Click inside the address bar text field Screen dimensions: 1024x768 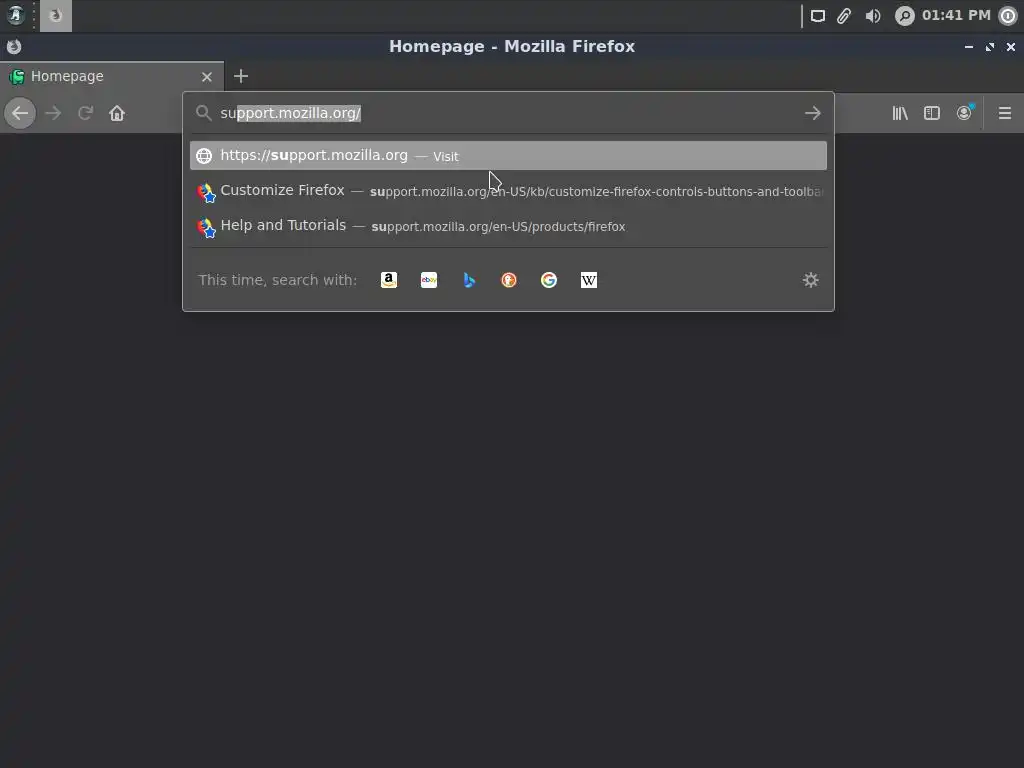pos(506,113)
